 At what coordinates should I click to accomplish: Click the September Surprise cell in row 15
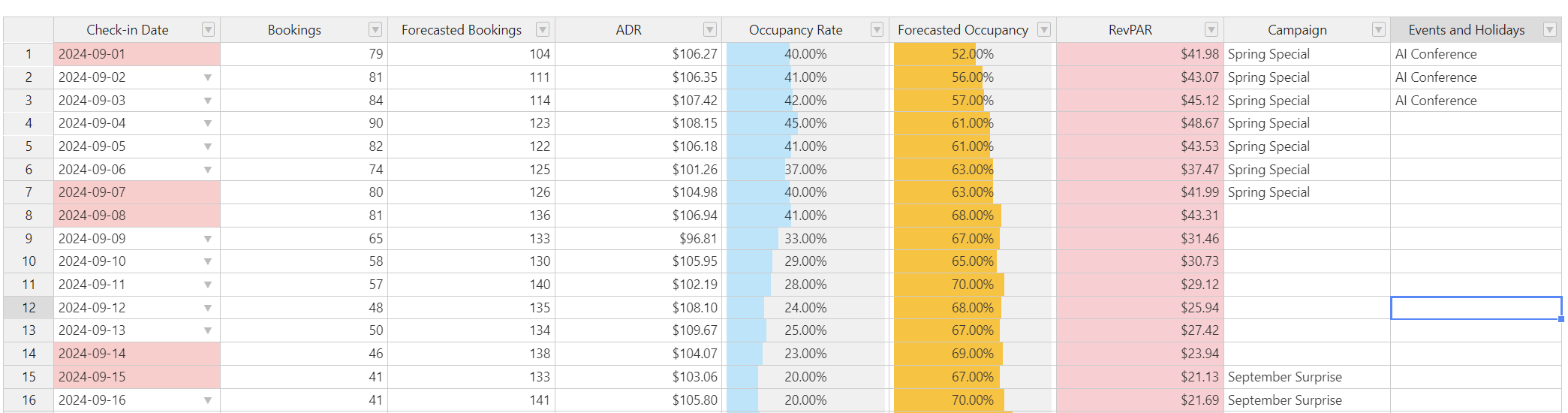(1307, 377)
